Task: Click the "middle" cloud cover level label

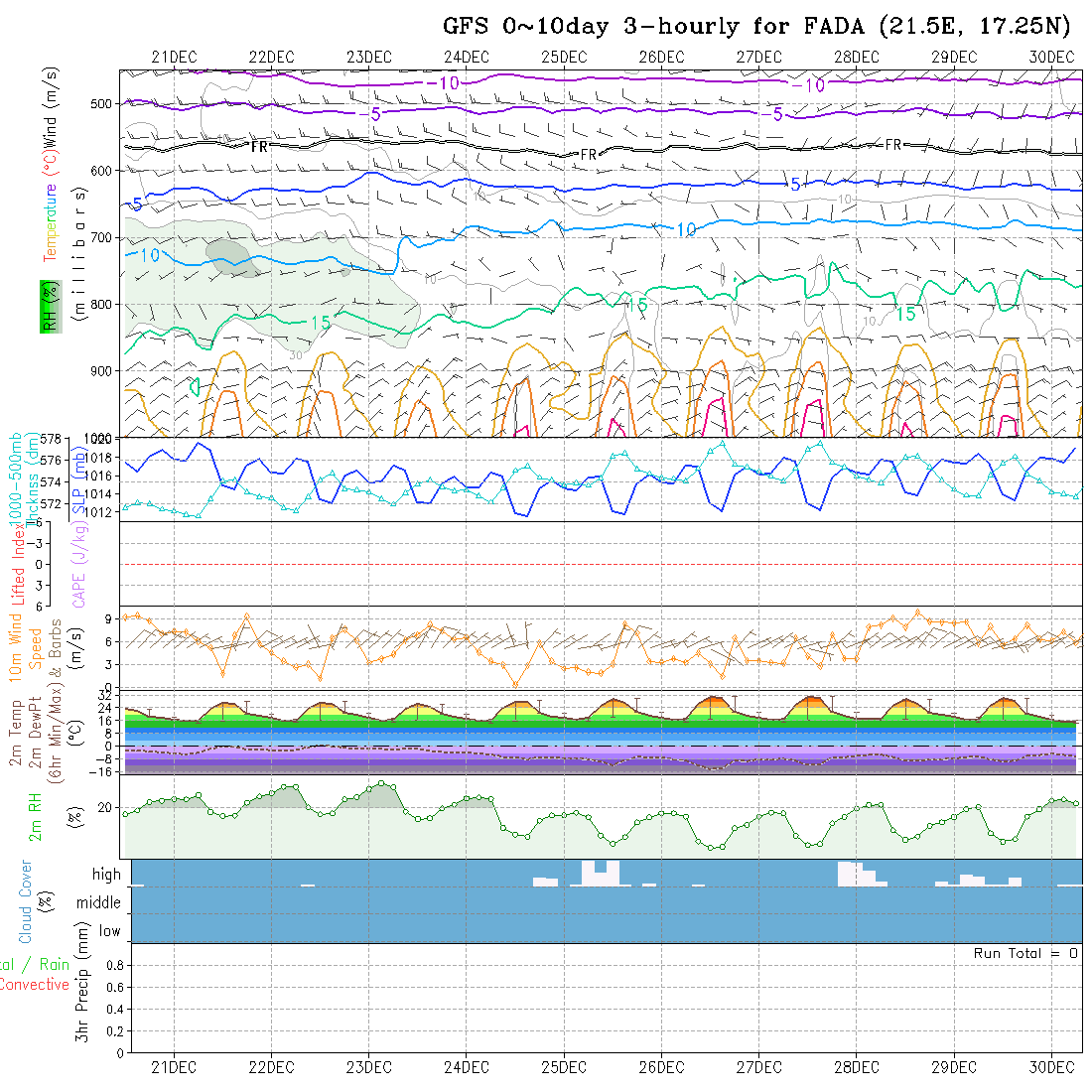Action: [x=99, y=902]
